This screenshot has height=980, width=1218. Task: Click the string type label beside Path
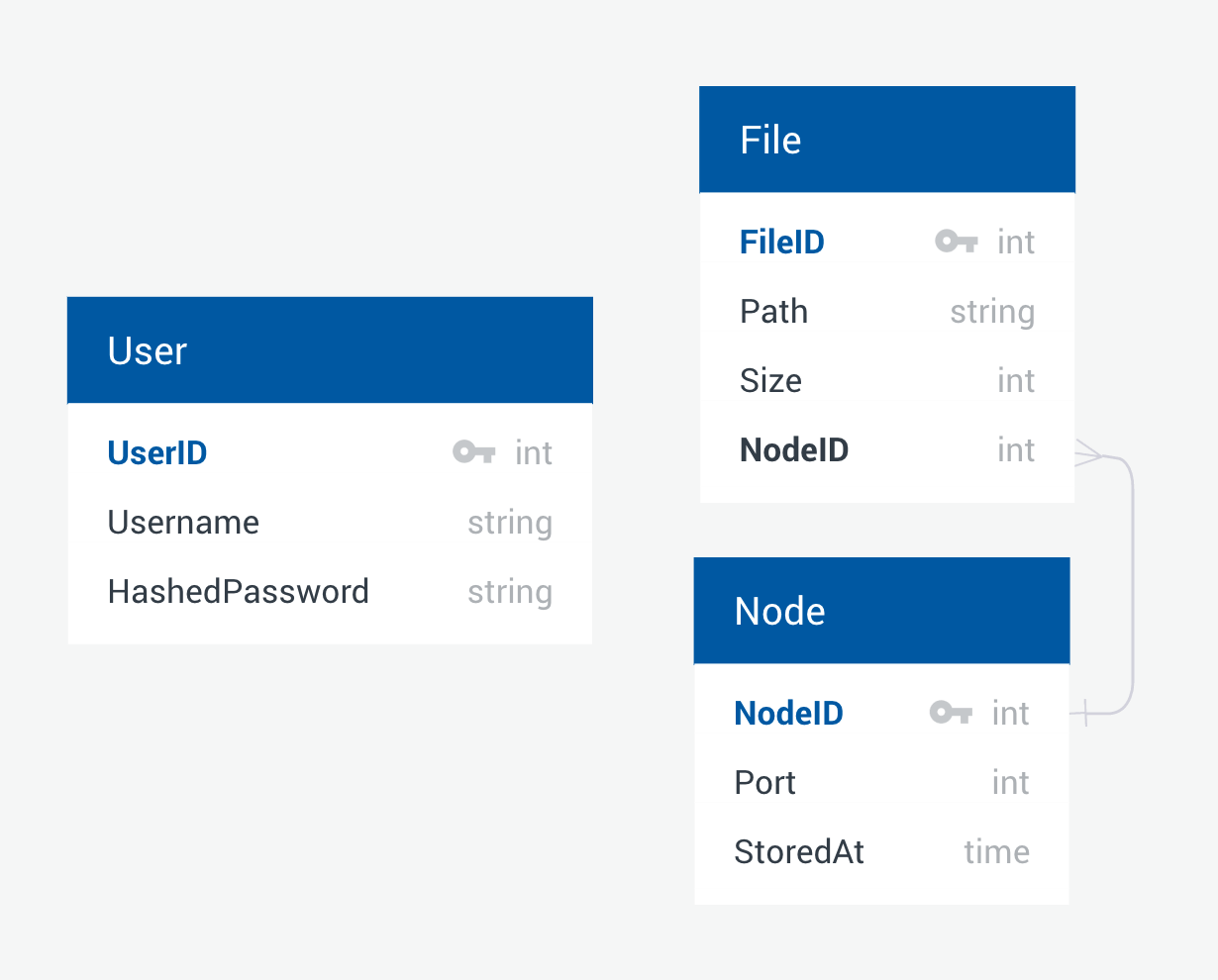click(991, 311)
